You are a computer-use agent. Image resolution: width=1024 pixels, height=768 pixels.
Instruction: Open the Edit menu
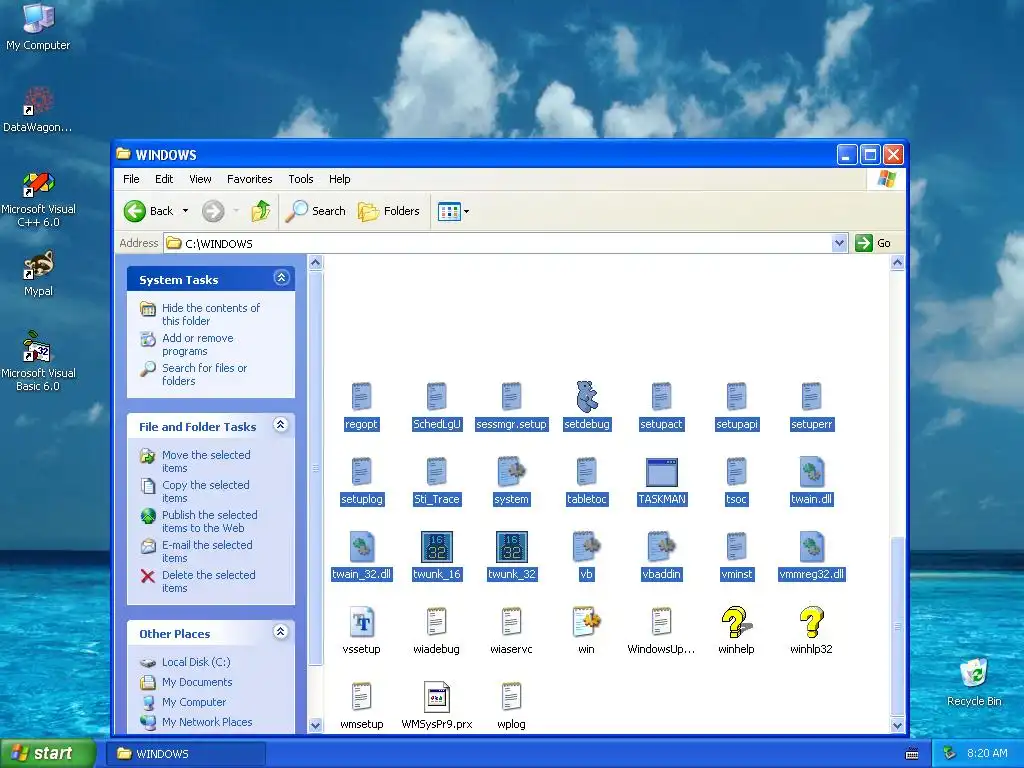pyautogui.click(x=164, y=179)
